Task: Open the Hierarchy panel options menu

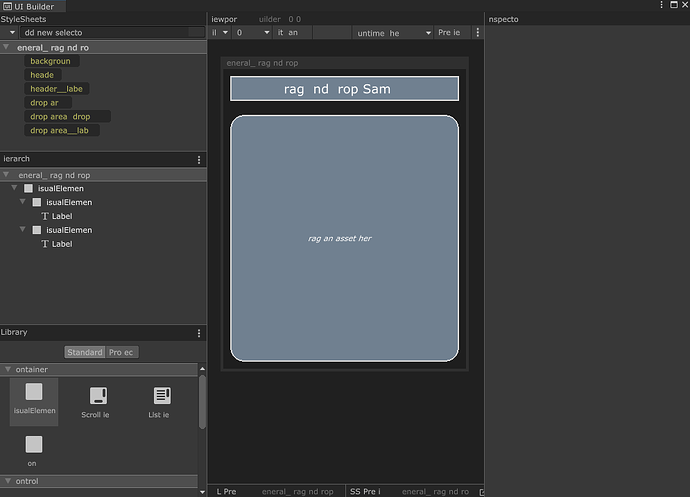Action: pyautogui.click(x=199, y=159)
